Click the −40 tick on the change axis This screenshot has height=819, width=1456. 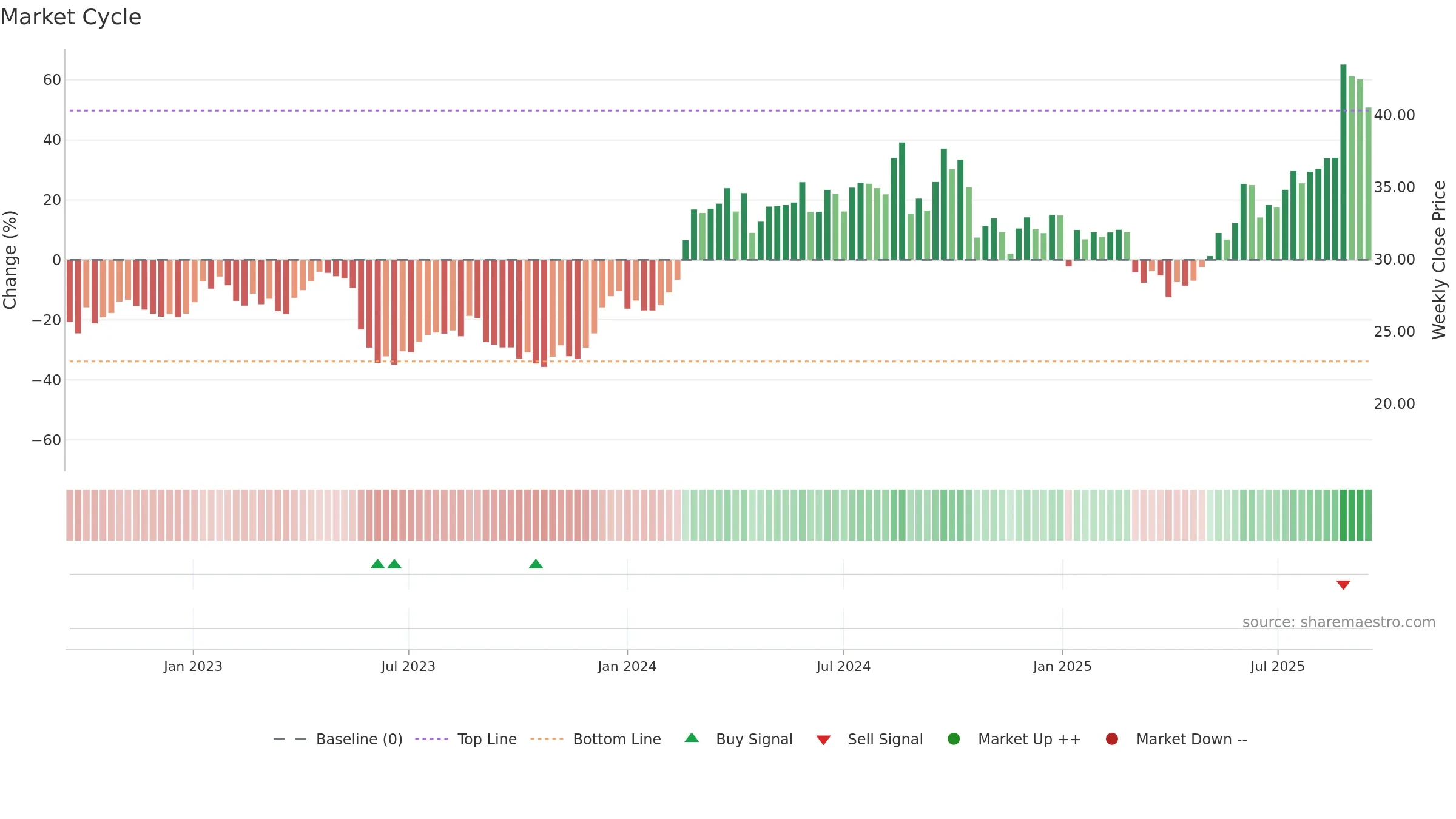(x=47, y=380)
